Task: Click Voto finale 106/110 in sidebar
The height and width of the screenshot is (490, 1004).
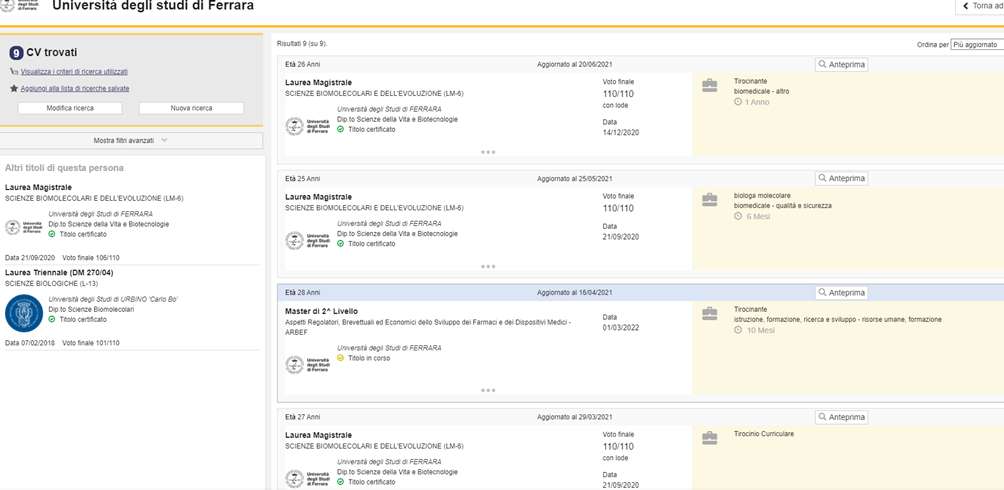Action: [x=91, y=257]
